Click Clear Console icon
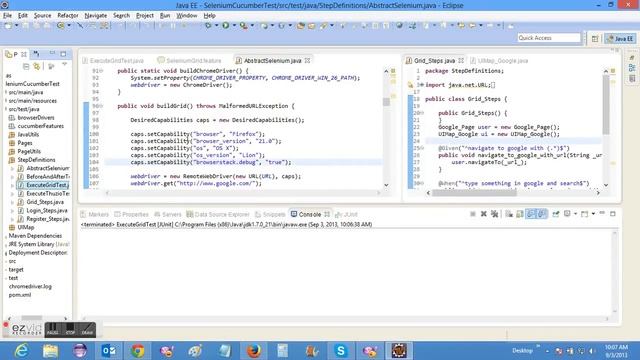Screen dimensions: 640x360 [509, 214]
